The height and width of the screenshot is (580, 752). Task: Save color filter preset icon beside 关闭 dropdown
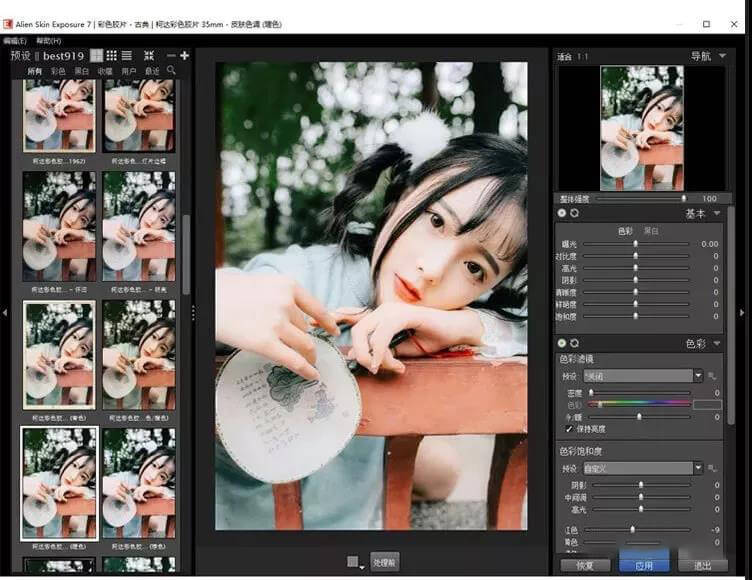712,376
